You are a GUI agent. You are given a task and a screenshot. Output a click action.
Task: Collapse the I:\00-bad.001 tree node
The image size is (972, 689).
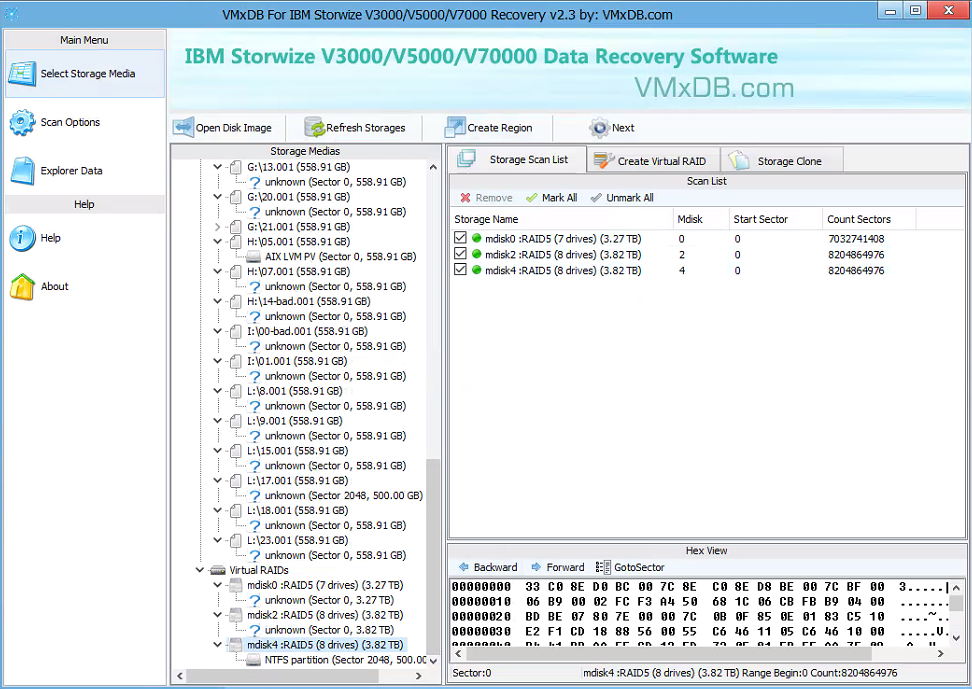point(218,331)
